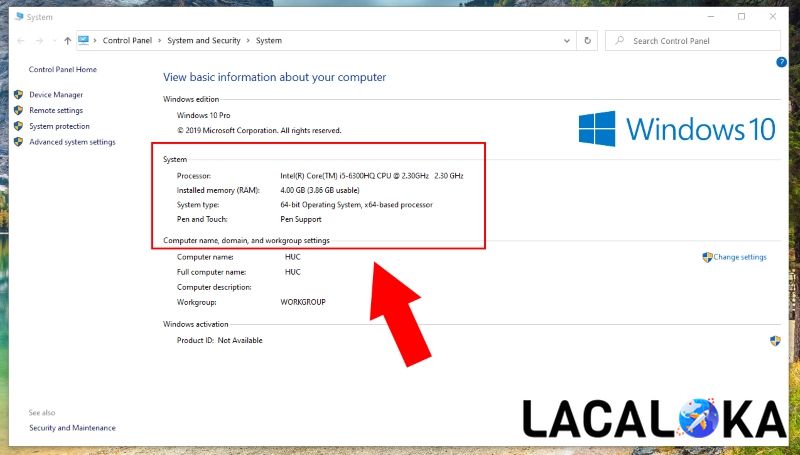Viewport: 800px width, 455px height.
Task: Click the Windows 10 logo image
Action: point(677,129)
